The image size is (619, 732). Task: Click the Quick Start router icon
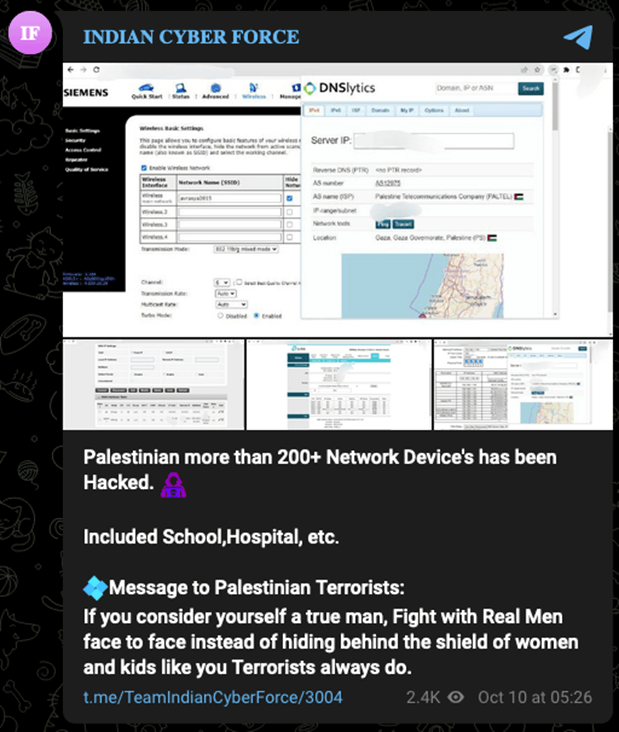[147, 91]
